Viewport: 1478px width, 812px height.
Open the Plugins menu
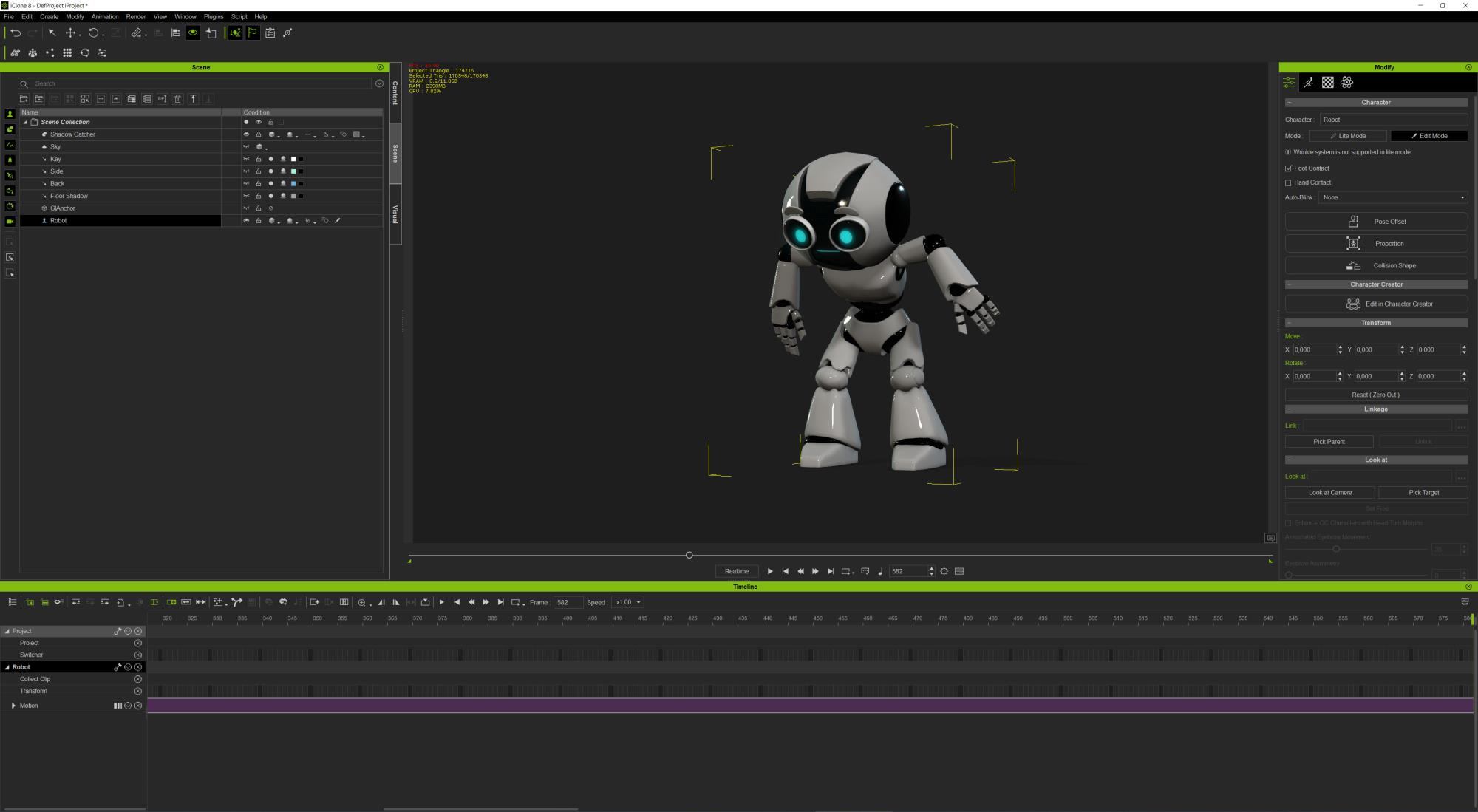[x=214, y=16]
